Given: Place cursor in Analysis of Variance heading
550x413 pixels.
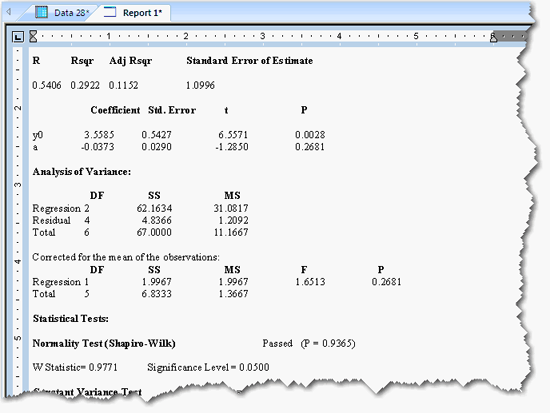Looking at the screenshot, I should coord(81,172).
